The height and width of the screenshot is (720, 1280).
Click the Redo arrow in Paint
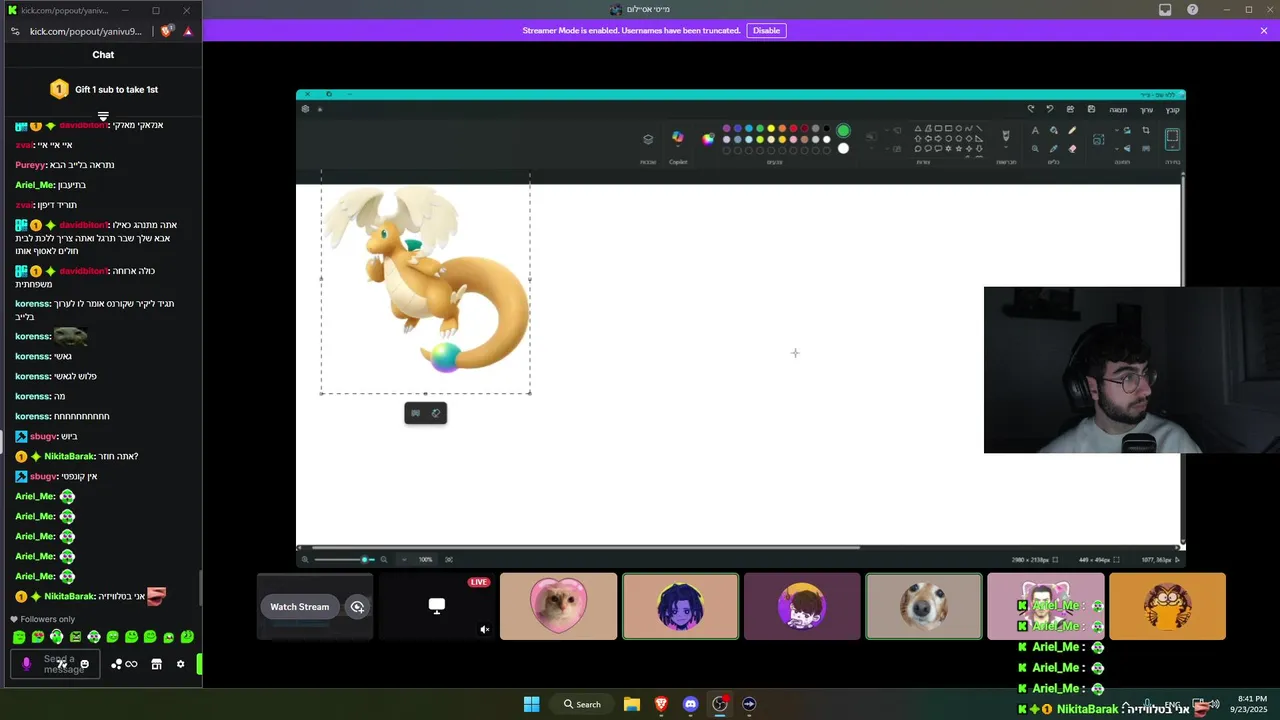pyautogui.click(x=1031, y=109)
